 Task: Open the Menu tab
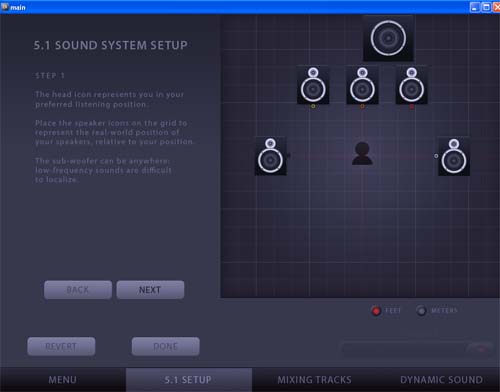[63, 380]
